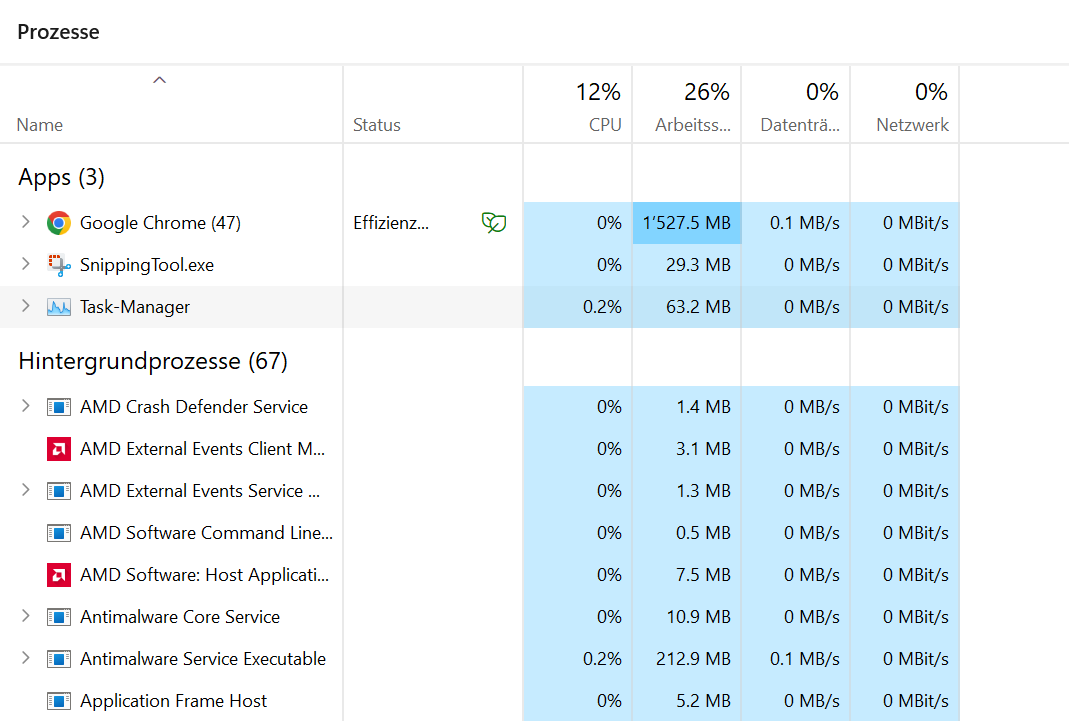Select Antimalware Service Executable name
Image resolution: width=1069 pixels, height=721 pixels.
coord(203,659)
